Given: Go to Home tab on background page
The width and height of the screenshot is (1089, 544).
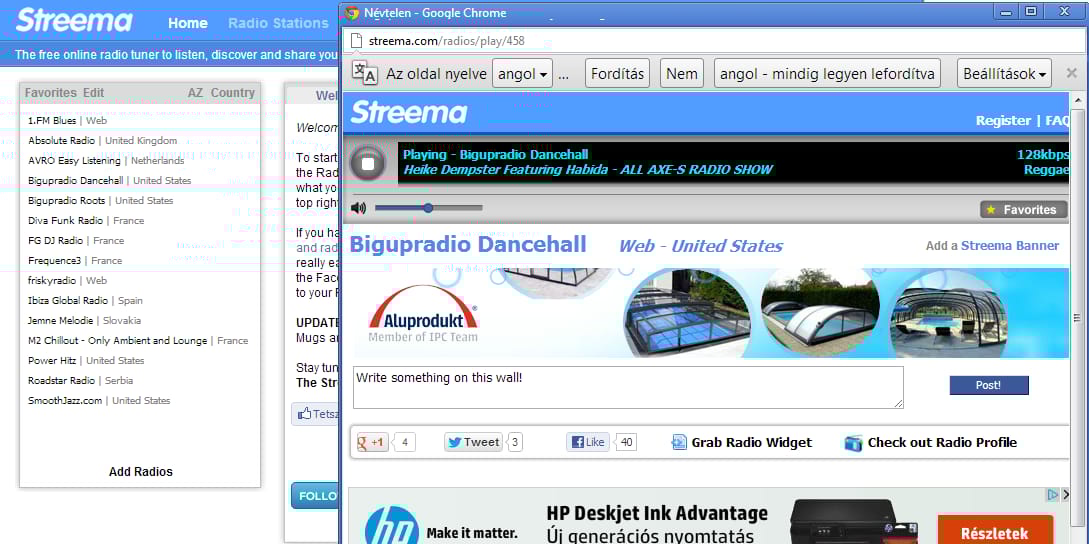Looking at the screenshot, I should [188, 23].
